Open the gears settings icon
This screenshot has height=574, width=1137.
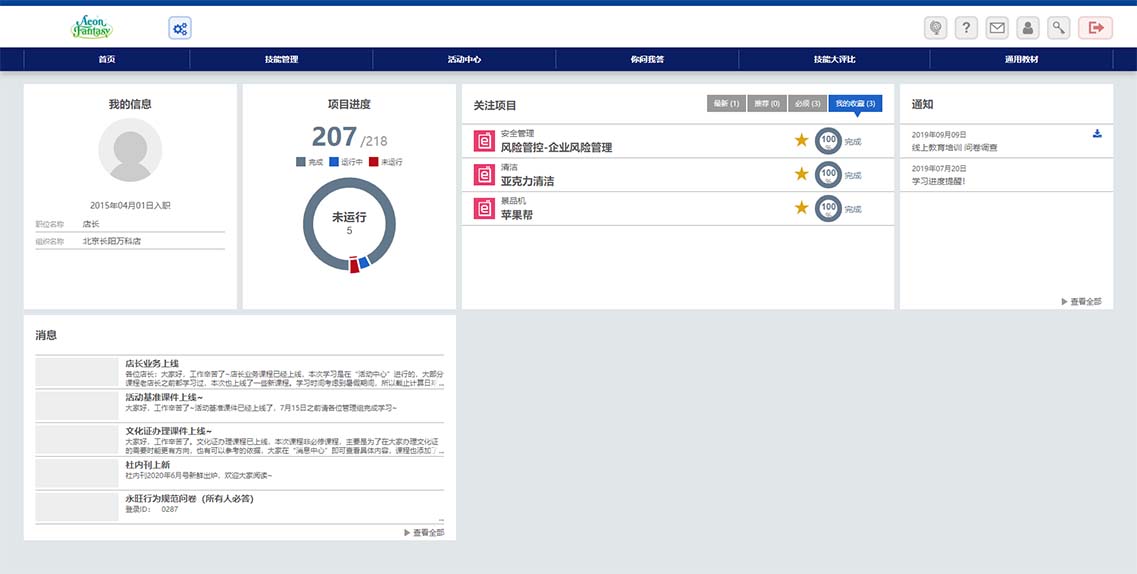tap(180, 28)
